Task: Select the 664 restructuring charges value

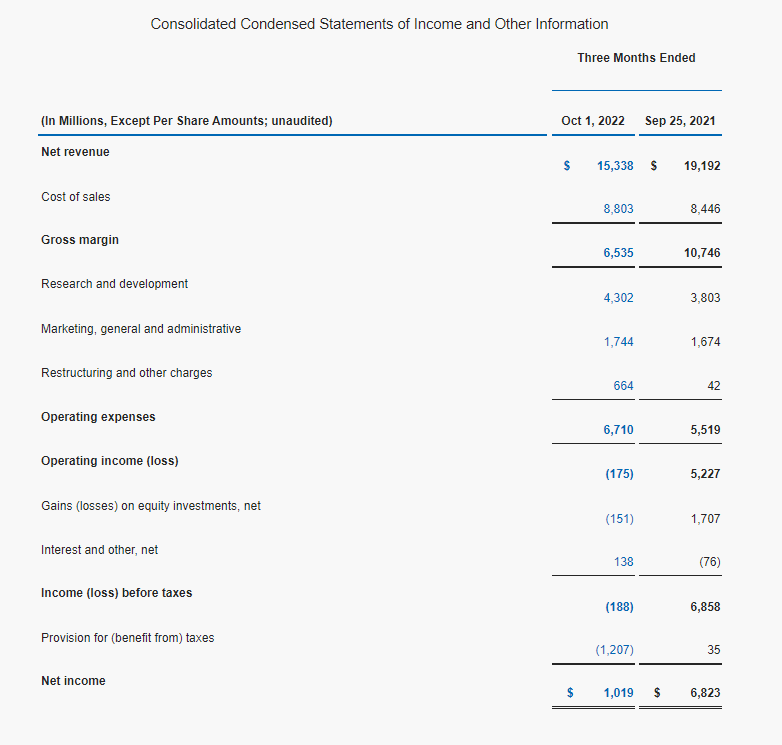Action: 623,385
